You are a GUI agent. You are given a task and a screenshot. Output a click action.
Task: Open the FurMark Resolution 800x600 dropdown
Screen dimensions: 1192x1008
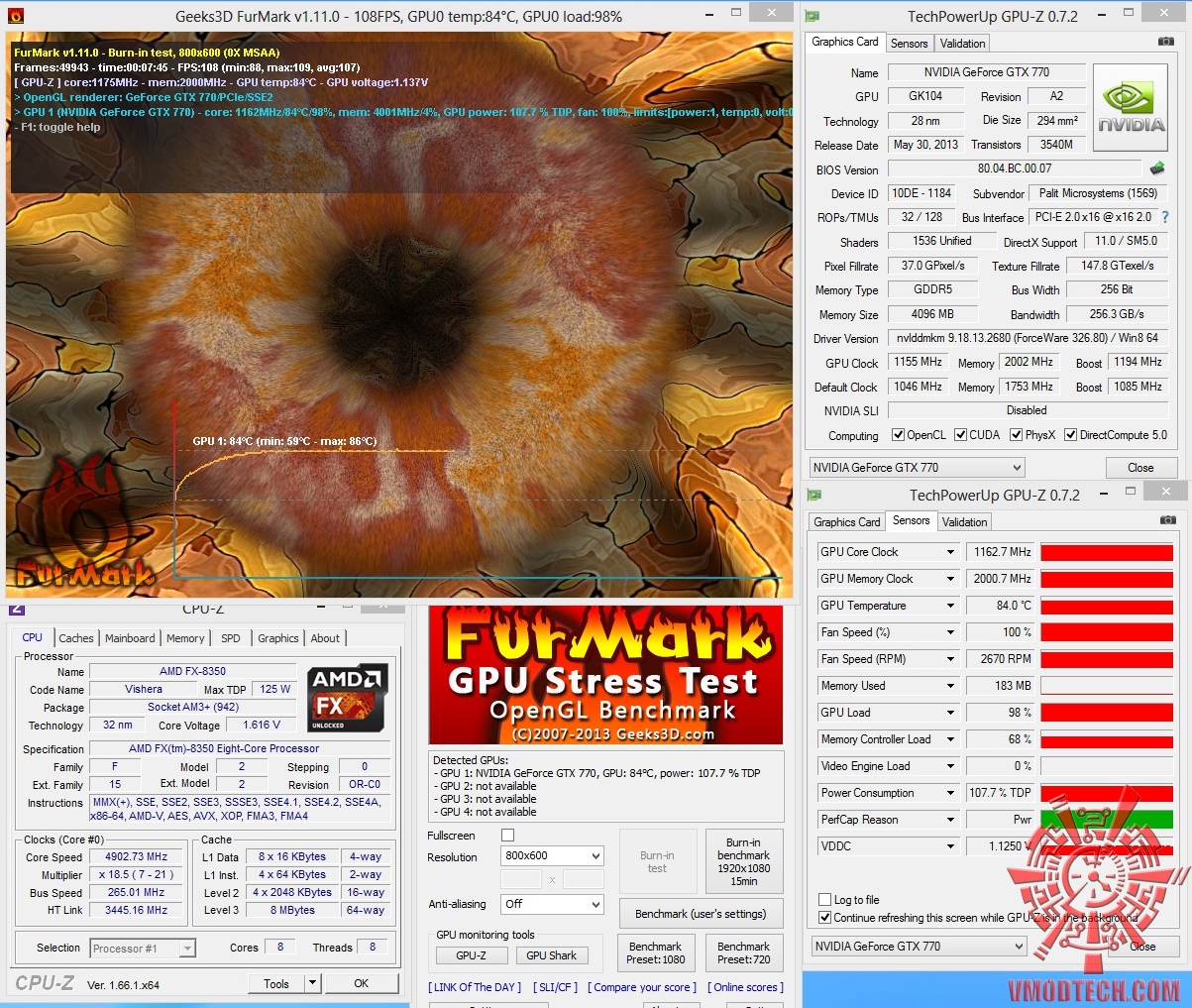(x=552, y=855)
